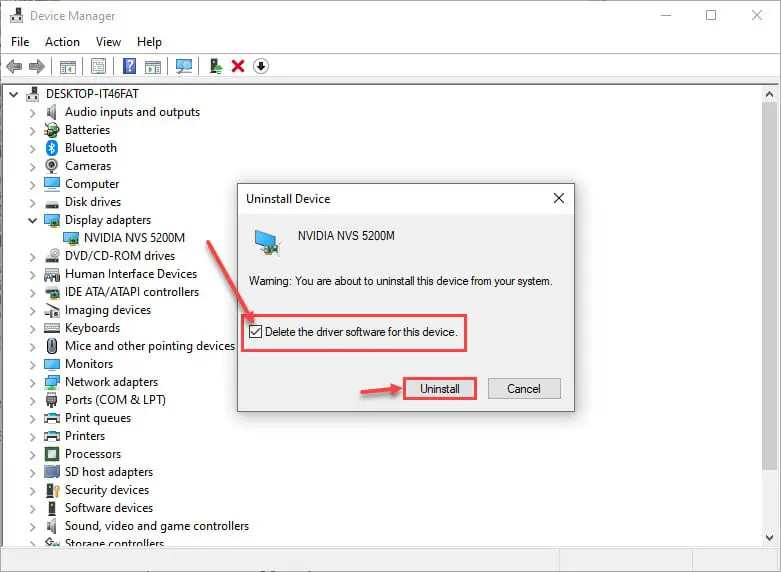
Task: Click the Audio inputs speaker icon
Action: [x=51, y=112]
